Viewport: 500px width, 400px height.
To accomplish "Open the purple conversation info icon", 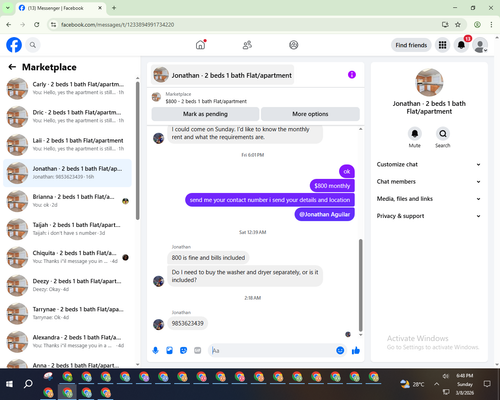I will [x=352, y=75].
